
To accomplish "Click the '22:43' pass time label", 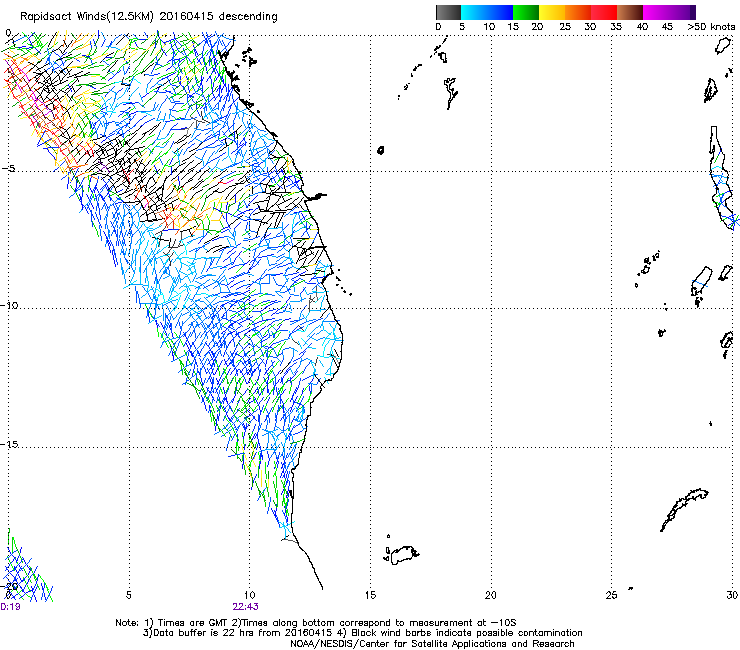I will tap(245, 606).
